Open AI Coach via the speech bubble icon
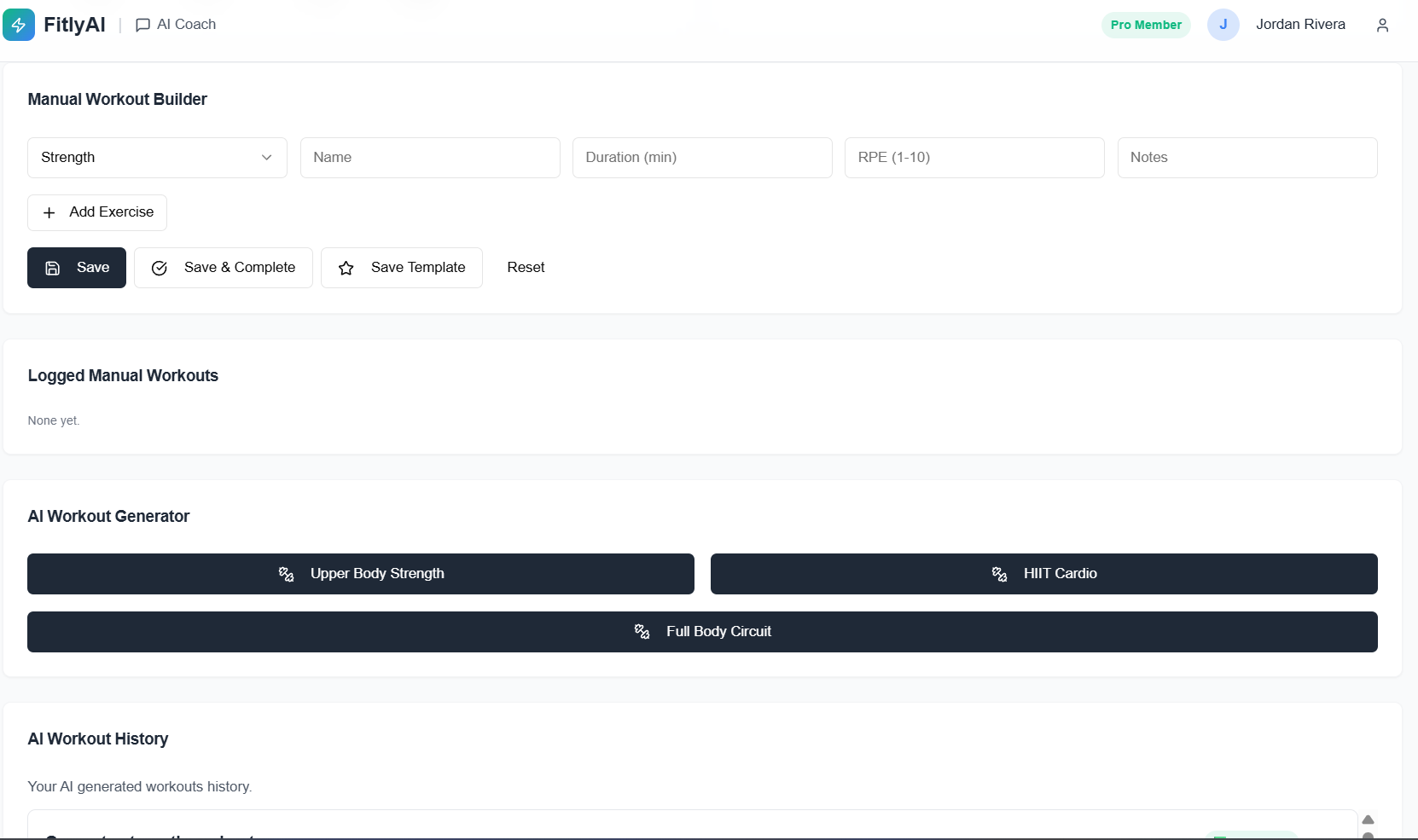This screenshot has width=1418, height=840. click(x=142, y=25)
